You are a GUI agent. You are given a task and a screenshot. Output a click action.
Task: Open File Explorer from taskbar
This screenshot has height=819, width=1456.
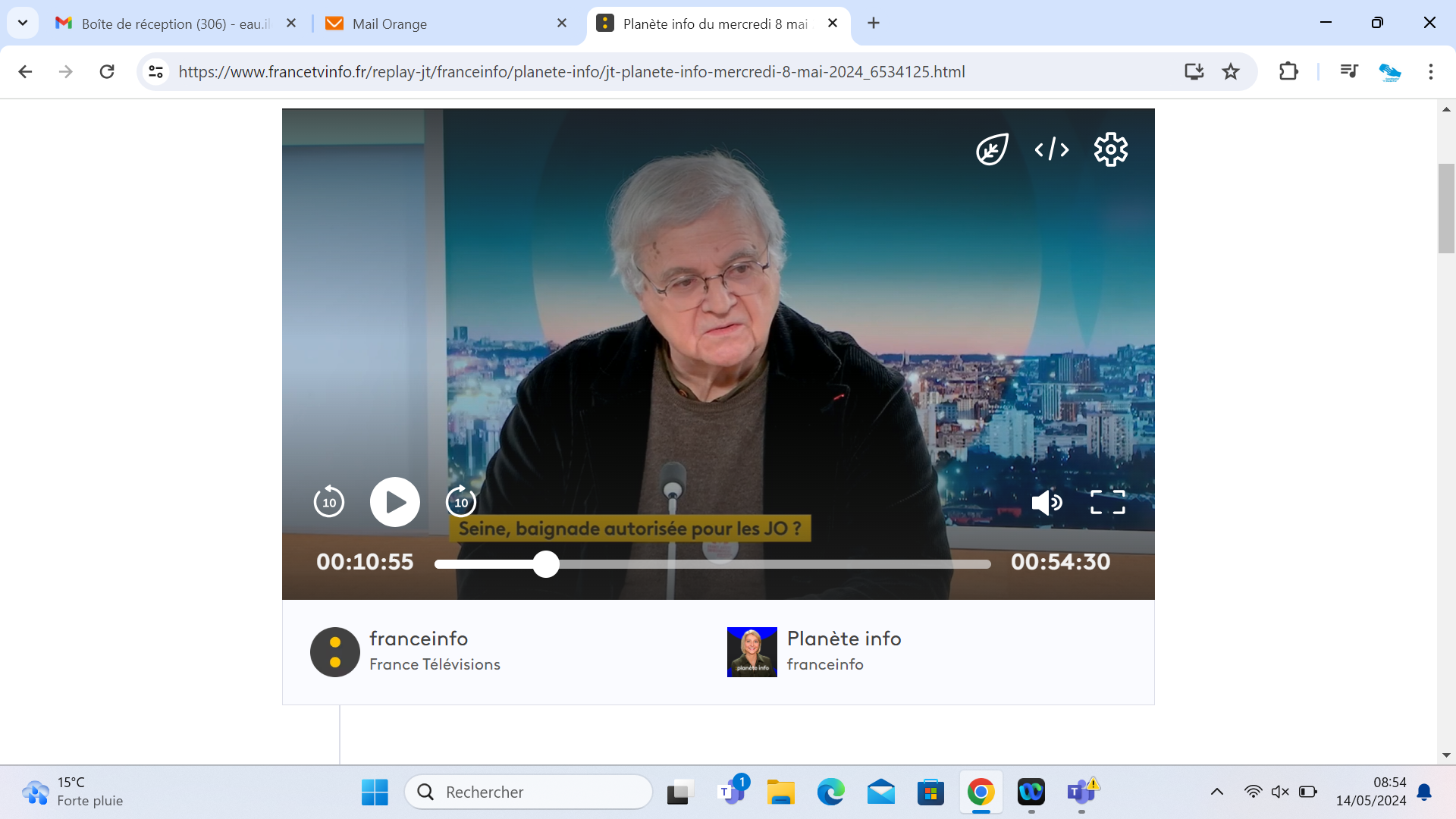click(x=780, y=792)
